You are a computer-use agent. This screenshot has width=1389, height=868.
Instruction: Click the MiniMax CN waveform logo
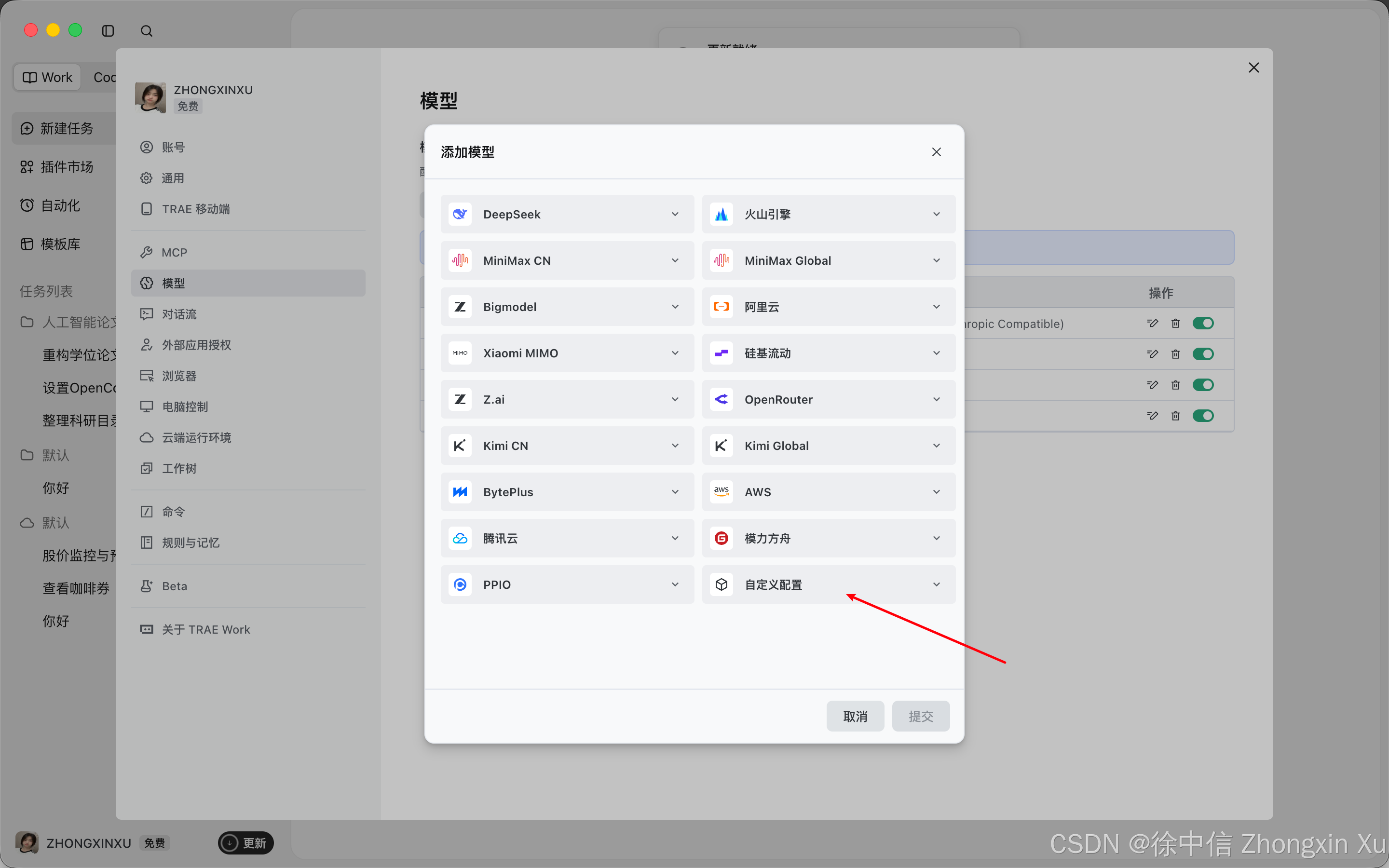tap(460, 260)
